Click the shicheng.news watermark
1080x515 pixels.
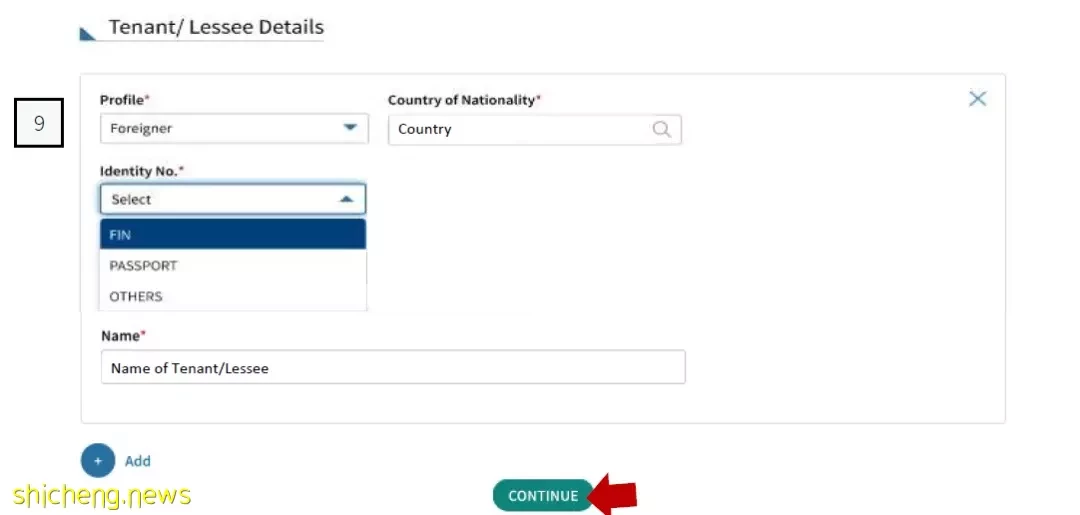101,495
